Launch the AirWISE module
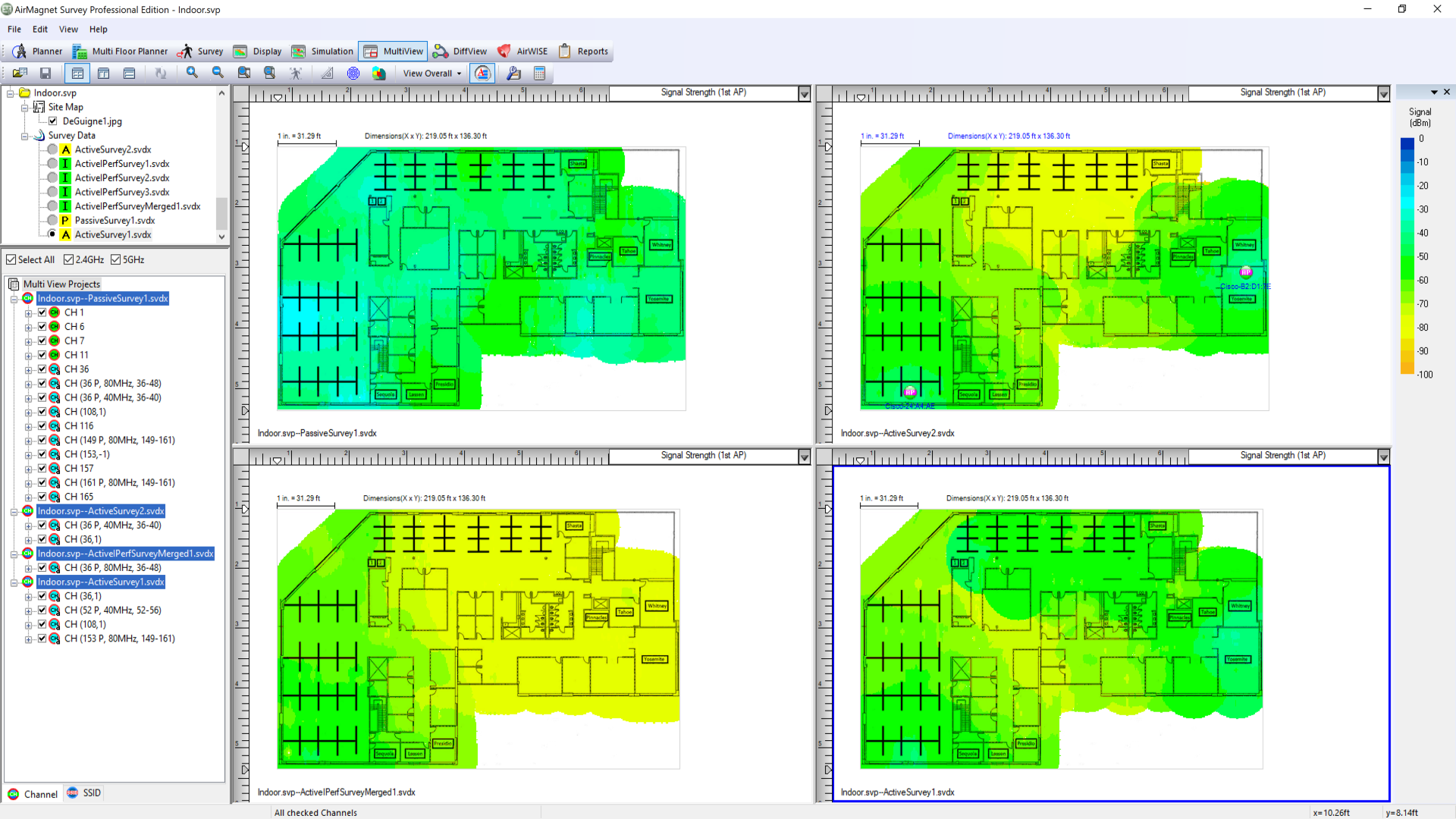1456x819 pixels. pyautogui.click(x=522, y=52)
